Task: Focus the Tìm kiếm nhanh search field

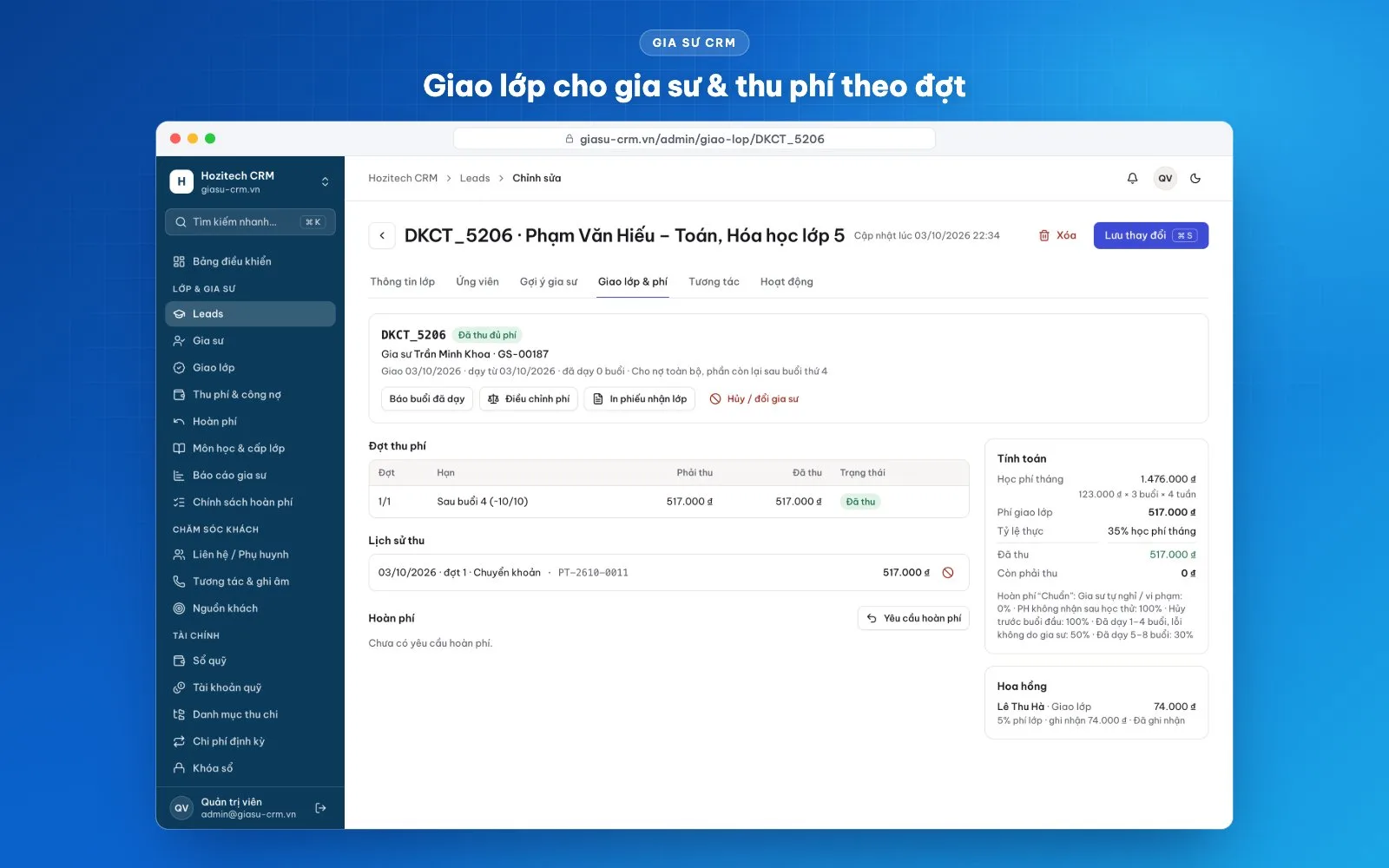Action: [x=250, y=222]
